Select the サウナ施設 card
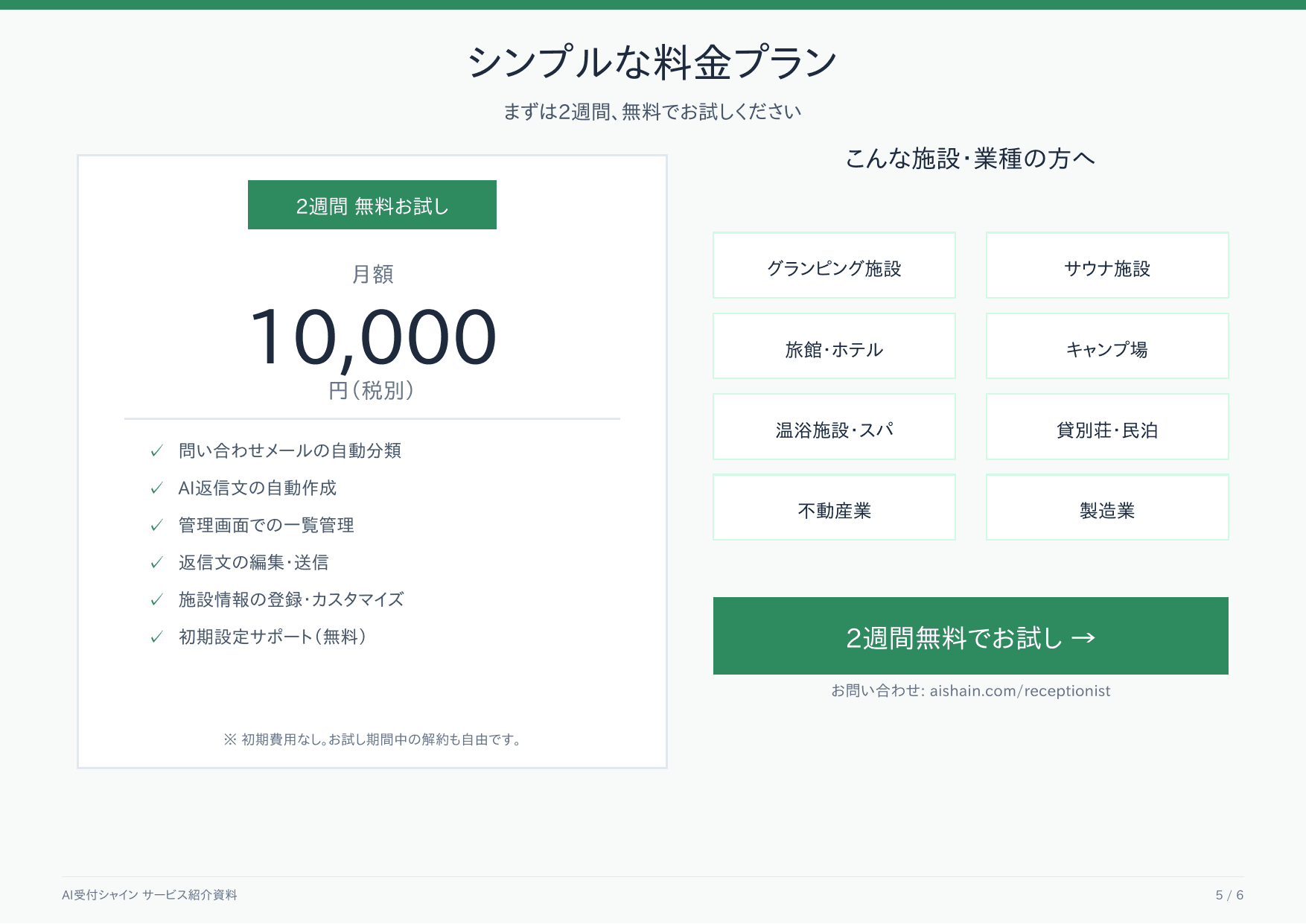This screenshot has width=1306, height=924. [x=1106, y=266]
